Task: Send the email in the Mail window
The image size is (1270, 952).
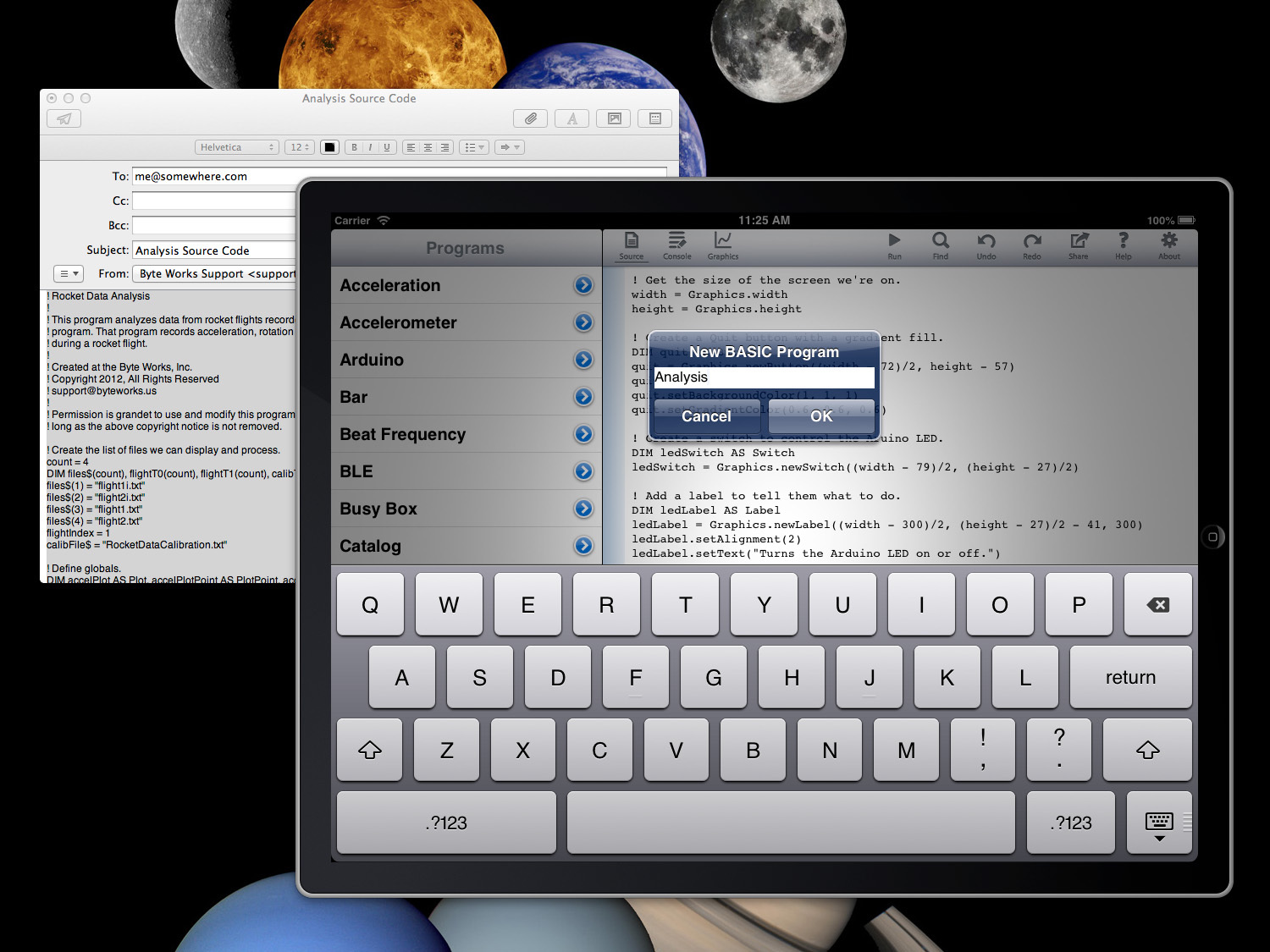Action: click(x=64, y=118)
